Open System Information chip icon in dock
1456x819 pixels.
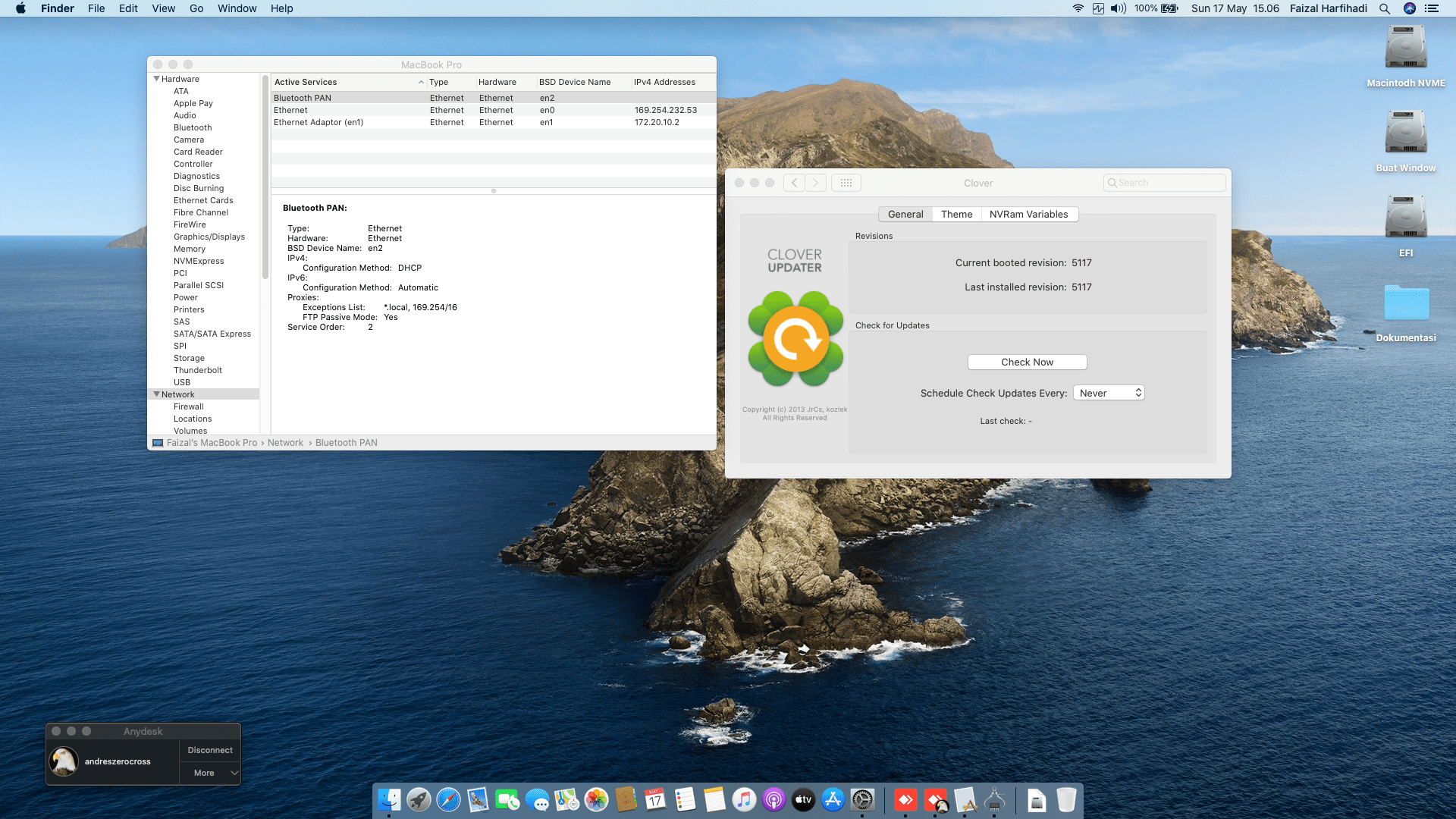tap(994, 799)
